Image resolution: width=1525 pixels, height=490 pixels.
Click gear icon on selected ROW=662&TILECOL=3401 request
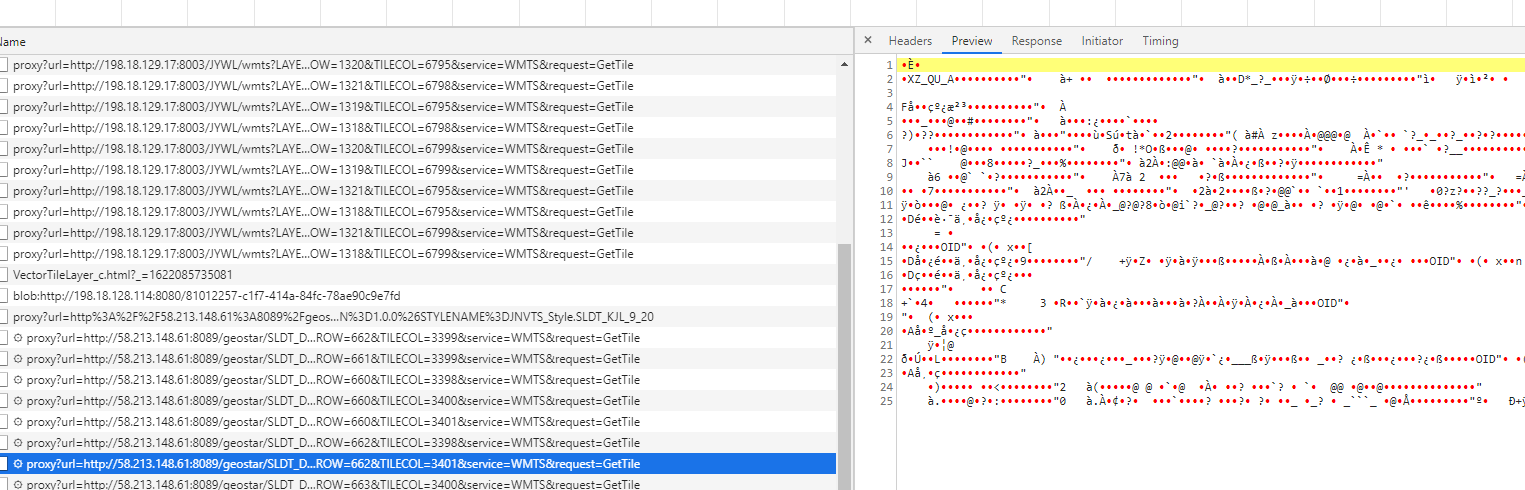click(18, 464)
